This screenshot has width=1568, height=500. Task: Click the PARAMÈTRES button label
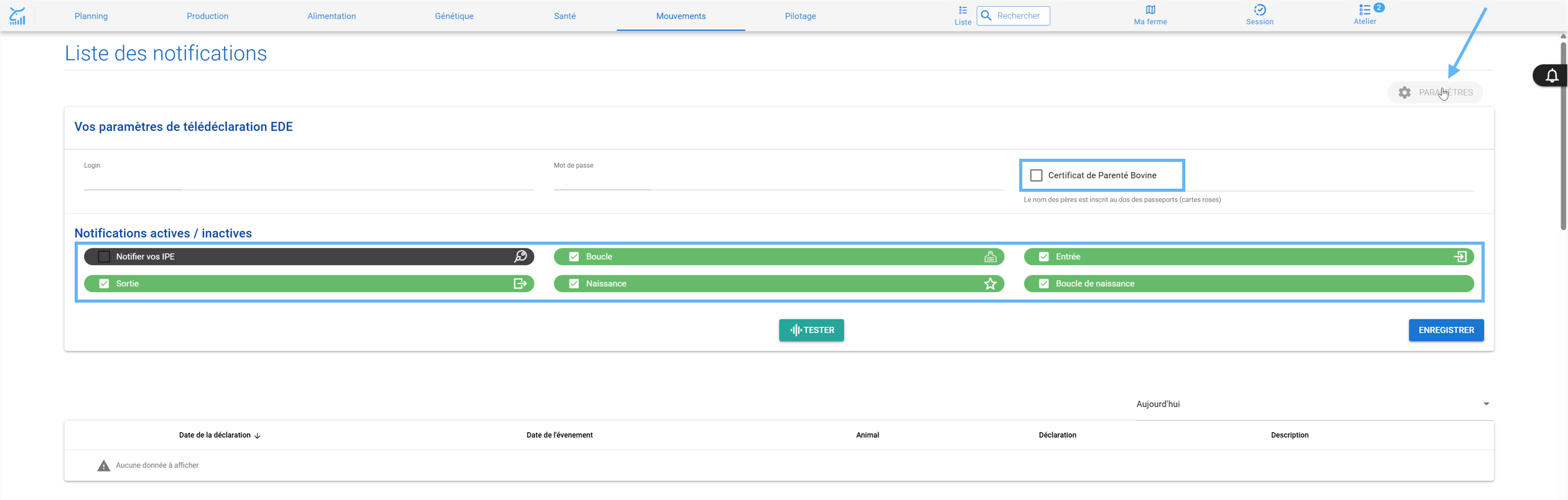click(x=1445, y=93)
